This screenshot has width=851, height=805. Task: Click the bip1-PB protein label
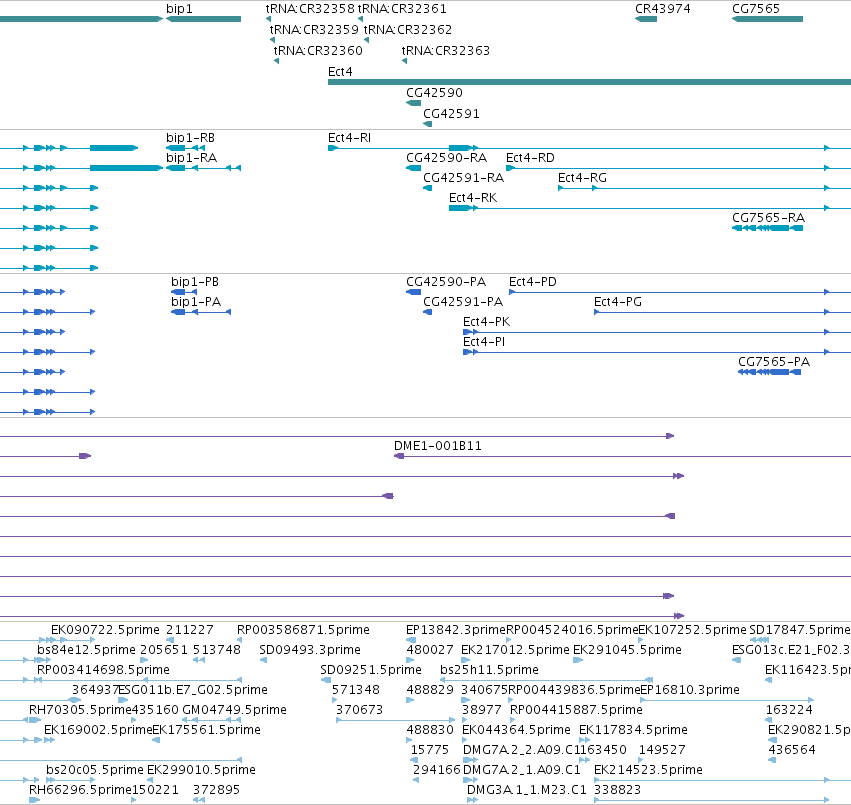pyautogui.click(x=195, y=282)
